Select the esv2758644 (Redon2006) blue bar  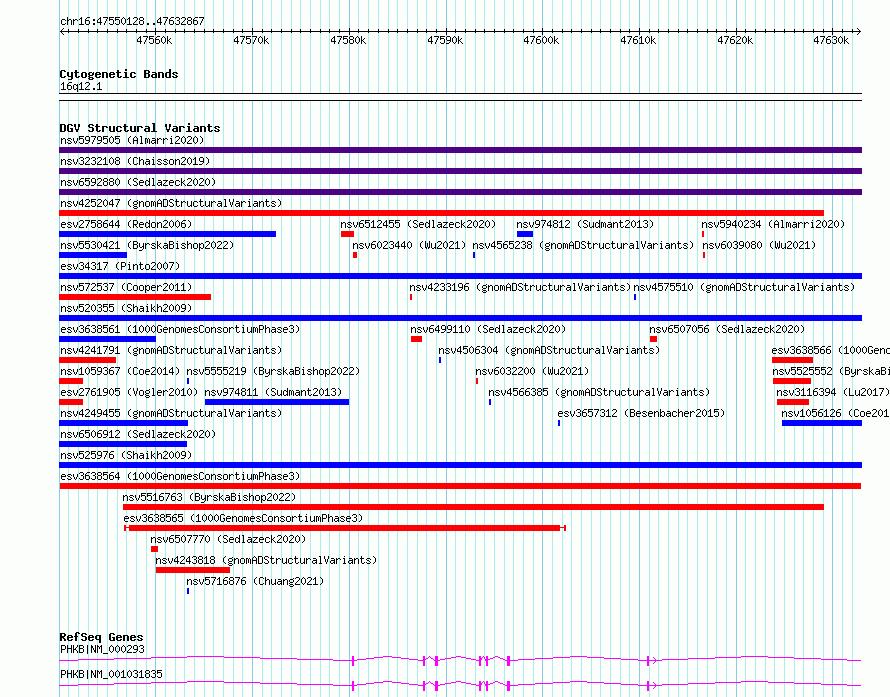(x=167, y=234)
